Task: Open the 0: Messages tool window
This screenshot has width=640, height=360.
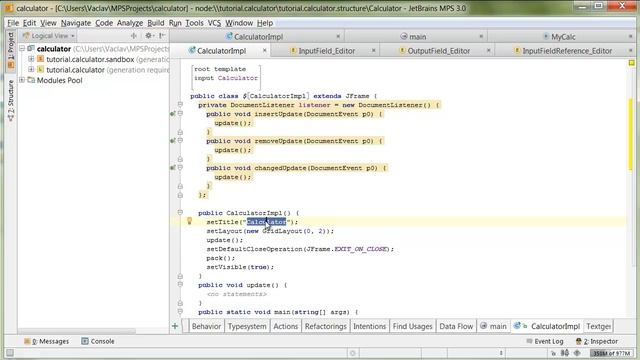Action: (47, 341)
